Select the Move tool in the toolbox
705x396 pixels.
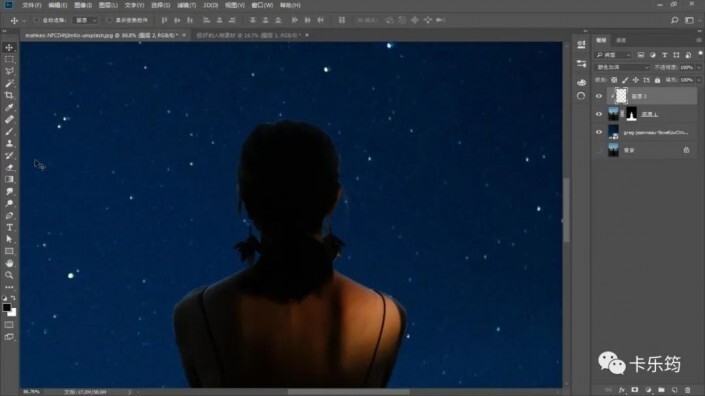click(9, 47)
